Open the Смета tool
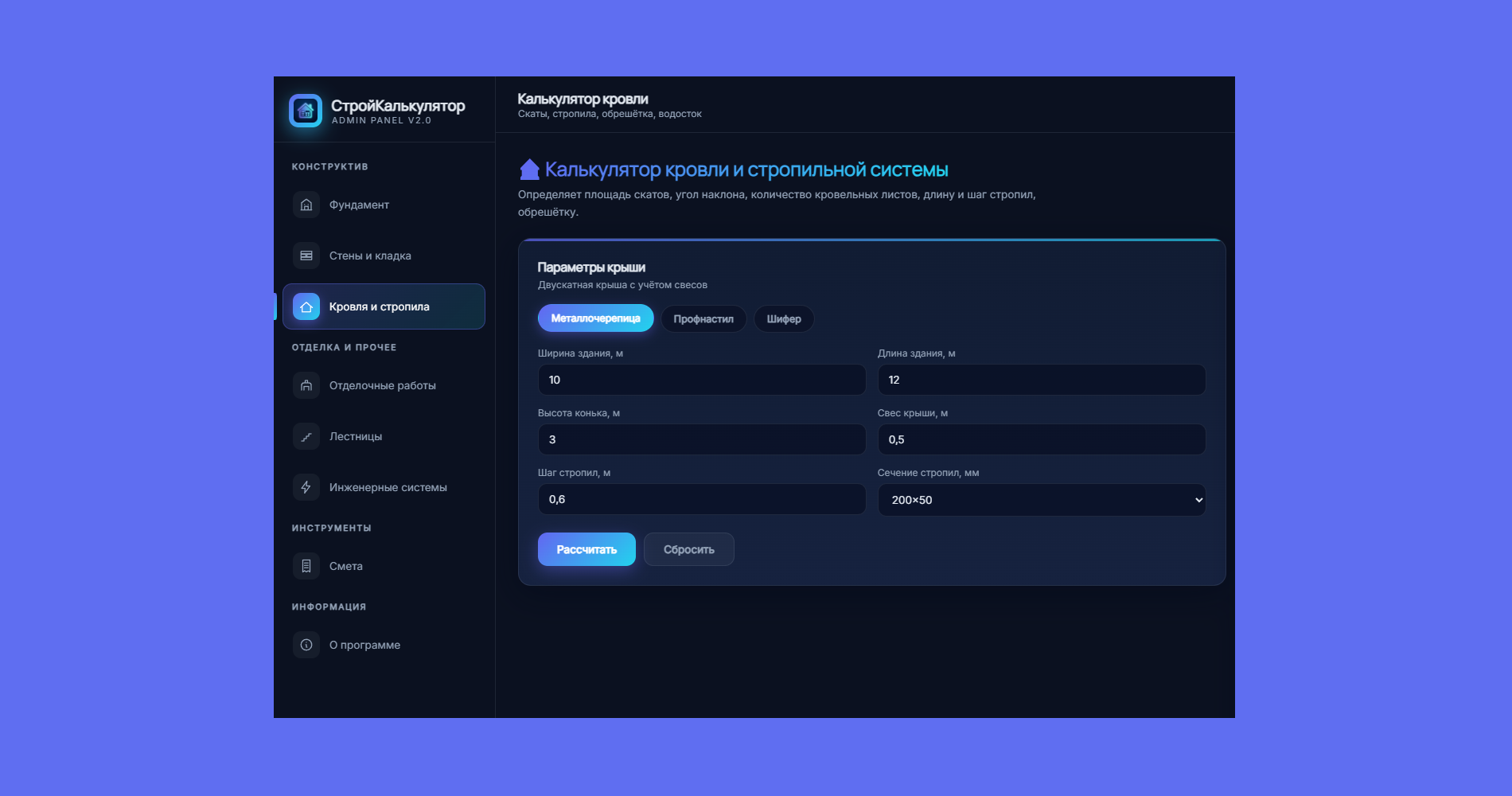The image size is (1512, 796). point(384,566)
